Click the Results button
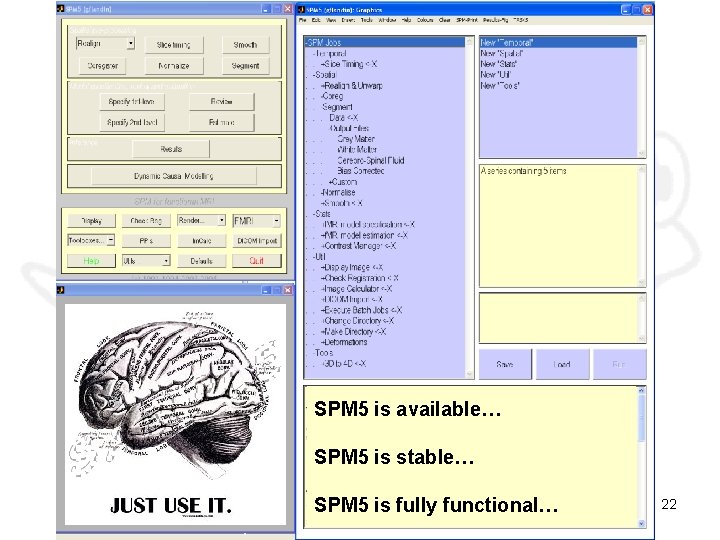720x540 pixels. click(x=171, y=149)
